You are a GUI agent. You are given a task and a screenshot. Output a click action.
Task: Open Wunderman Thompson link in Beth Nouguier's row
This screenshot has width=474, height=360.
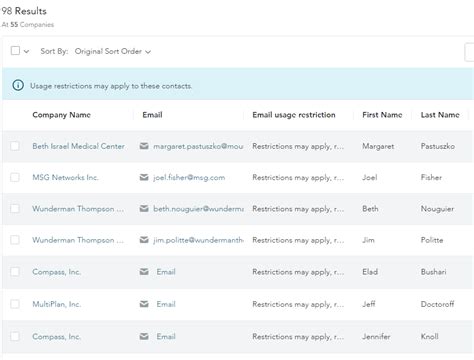(x=78, y=209)
